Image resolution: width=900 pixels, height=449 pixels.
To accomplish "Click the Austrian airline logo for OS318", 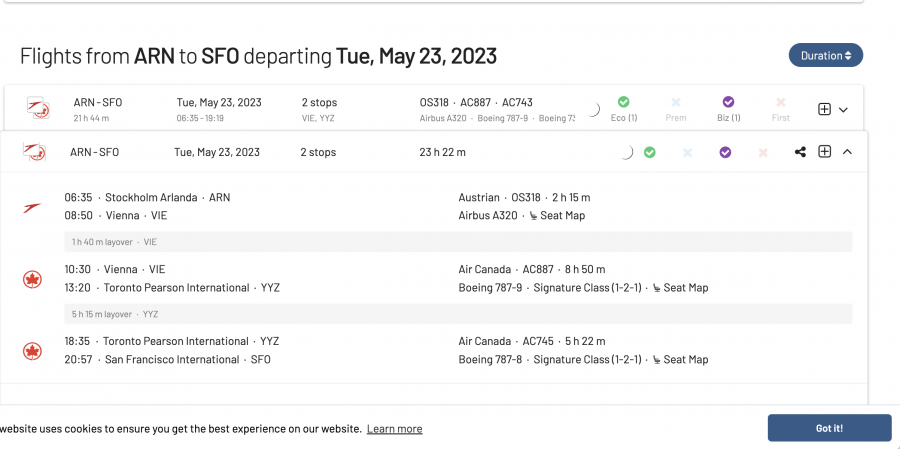I will pos(33,207).
